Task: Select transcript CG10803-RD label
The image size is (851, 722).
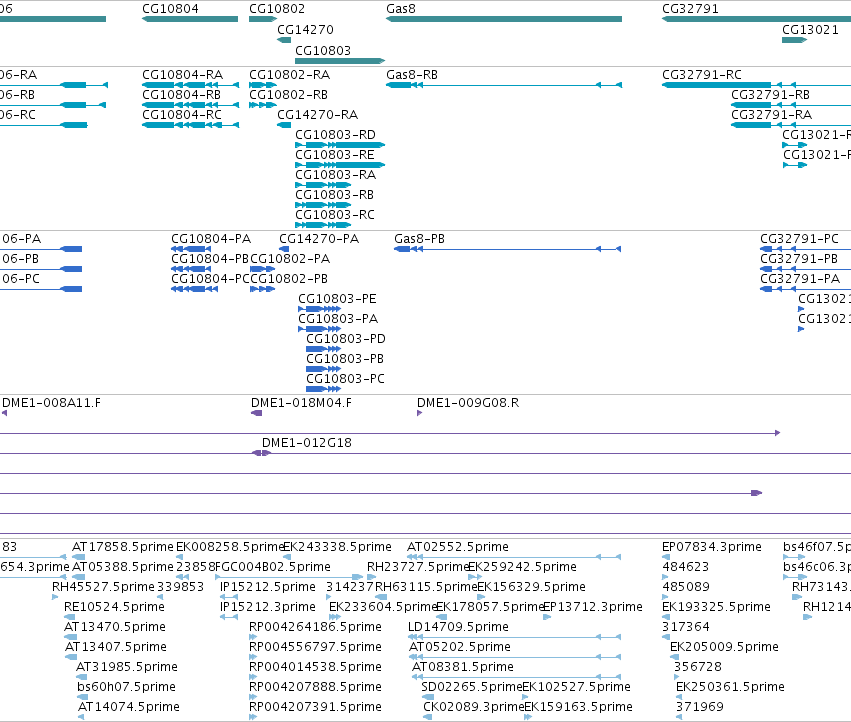Action: (x=335, y=135)
